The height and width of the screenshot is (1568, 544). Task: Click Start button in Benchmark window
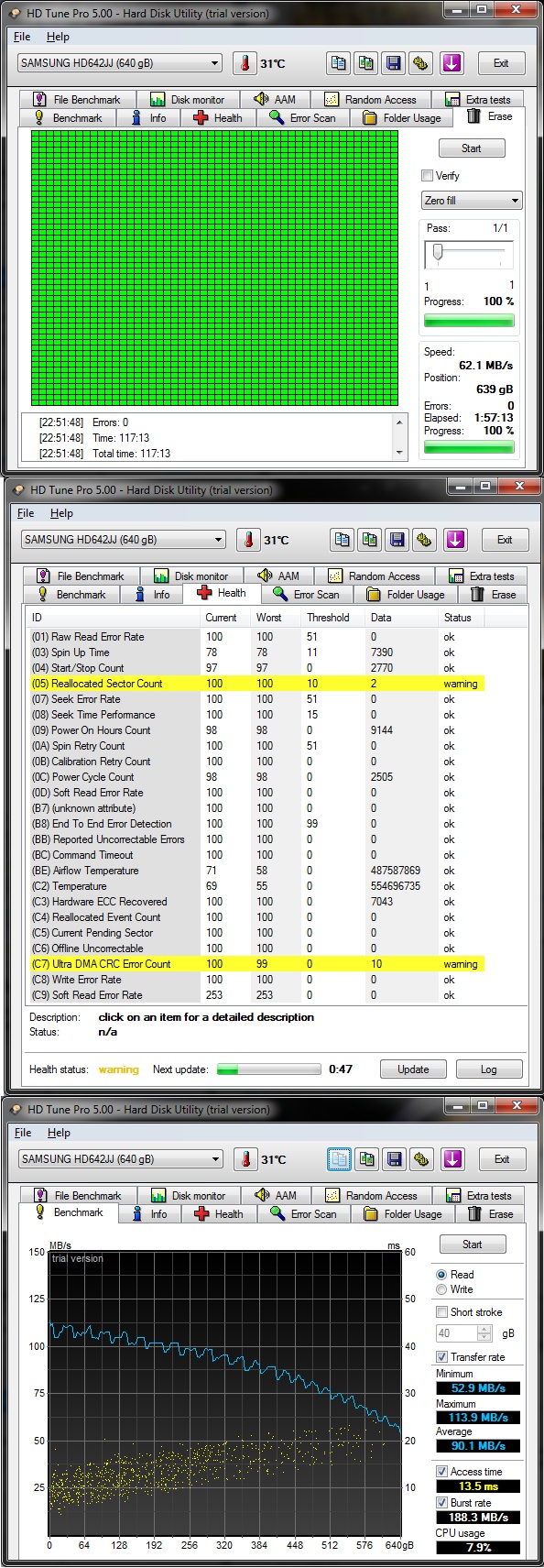[472, 1245]
